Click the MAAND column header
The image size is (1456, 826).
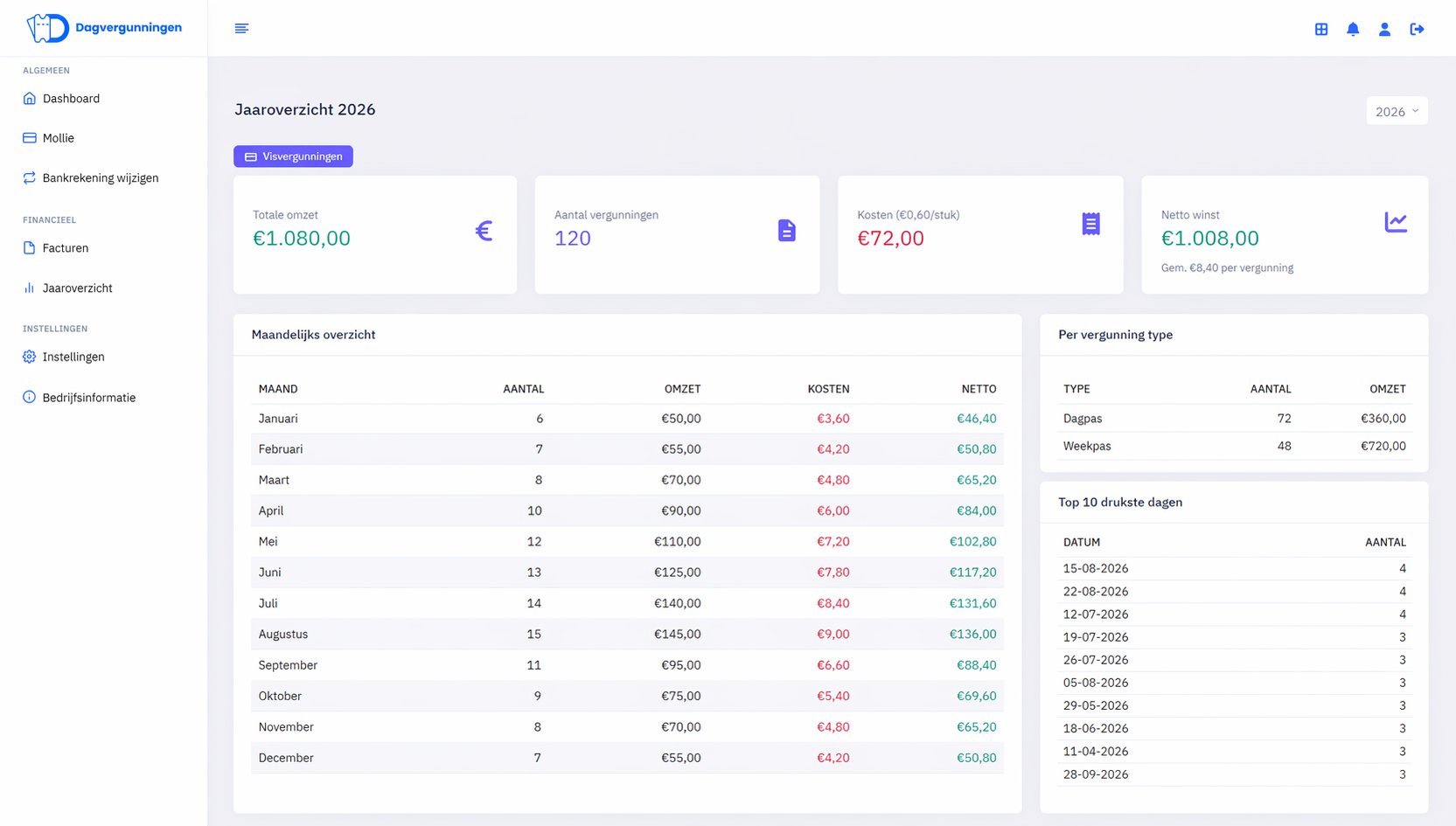click(x=278, y=389)
